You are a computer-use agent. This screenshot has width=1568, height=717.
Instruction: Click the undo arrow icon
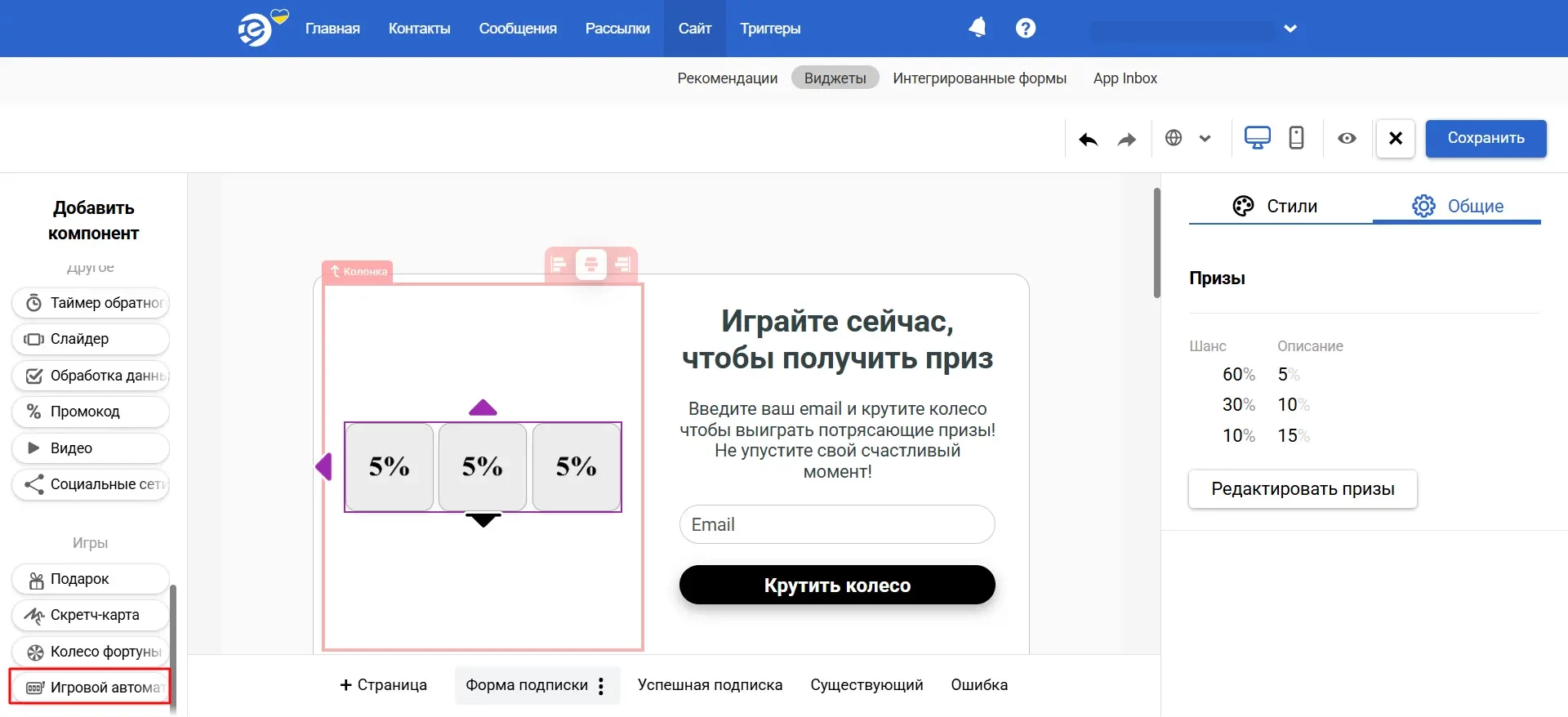[1088, 139]
